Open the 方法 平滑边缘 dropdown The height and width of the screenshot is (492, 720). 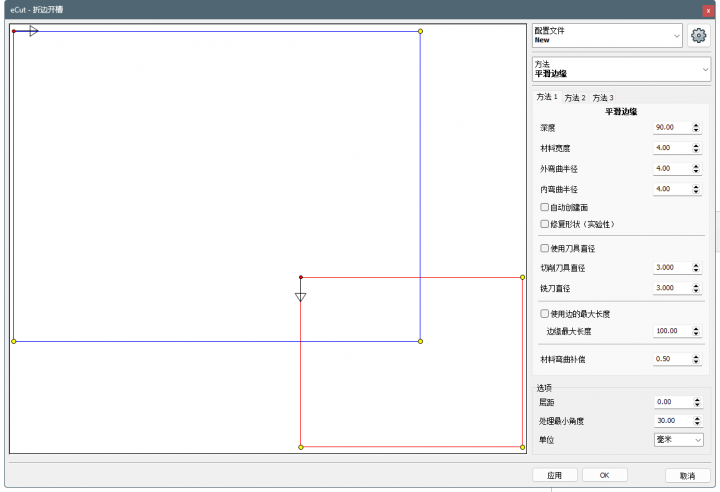coord(621,69)
